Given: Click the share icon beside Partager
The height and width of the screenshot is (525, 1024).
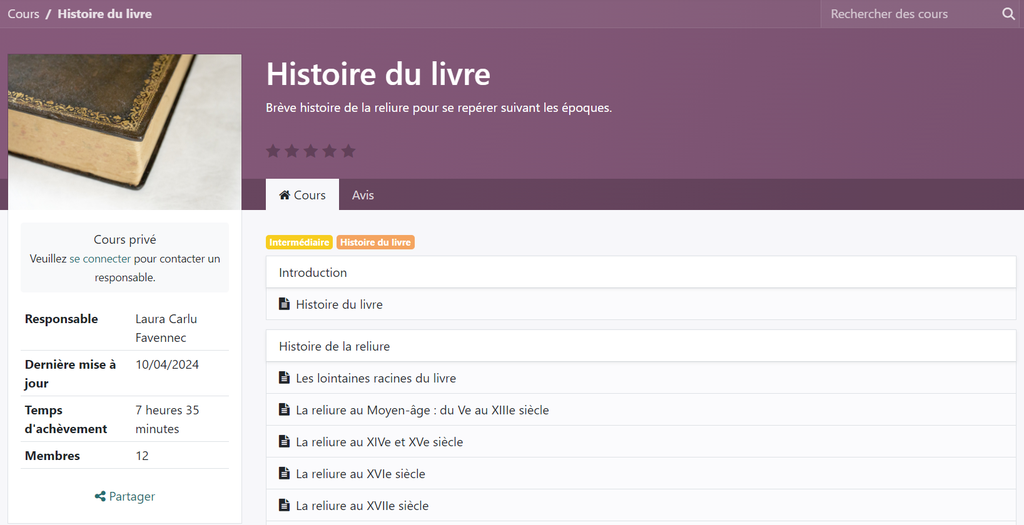Looking at the screenshot, I should tap(100, 496).
